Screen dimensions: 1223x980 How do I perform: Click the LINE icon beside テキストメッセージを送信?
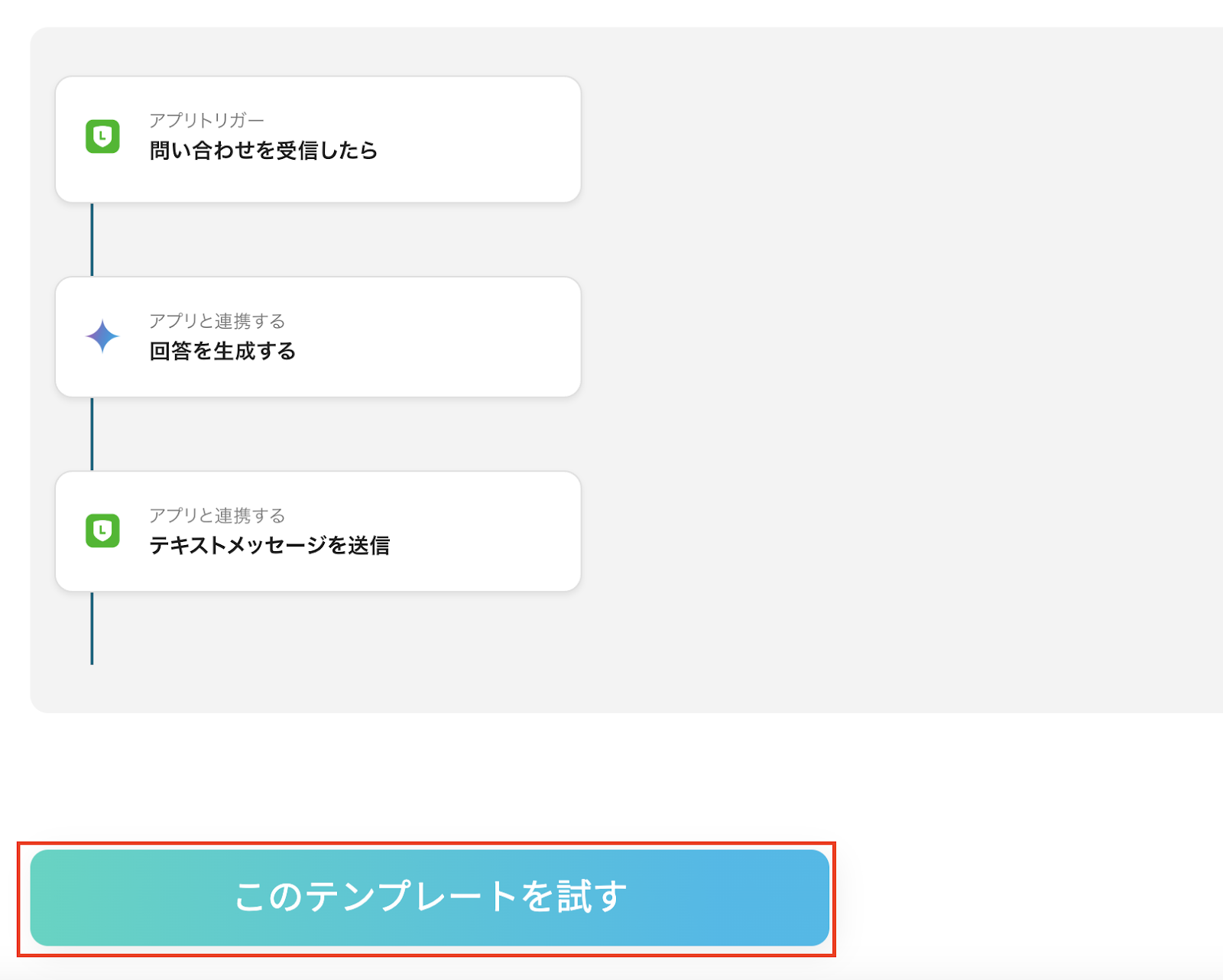tap(102, 531)
